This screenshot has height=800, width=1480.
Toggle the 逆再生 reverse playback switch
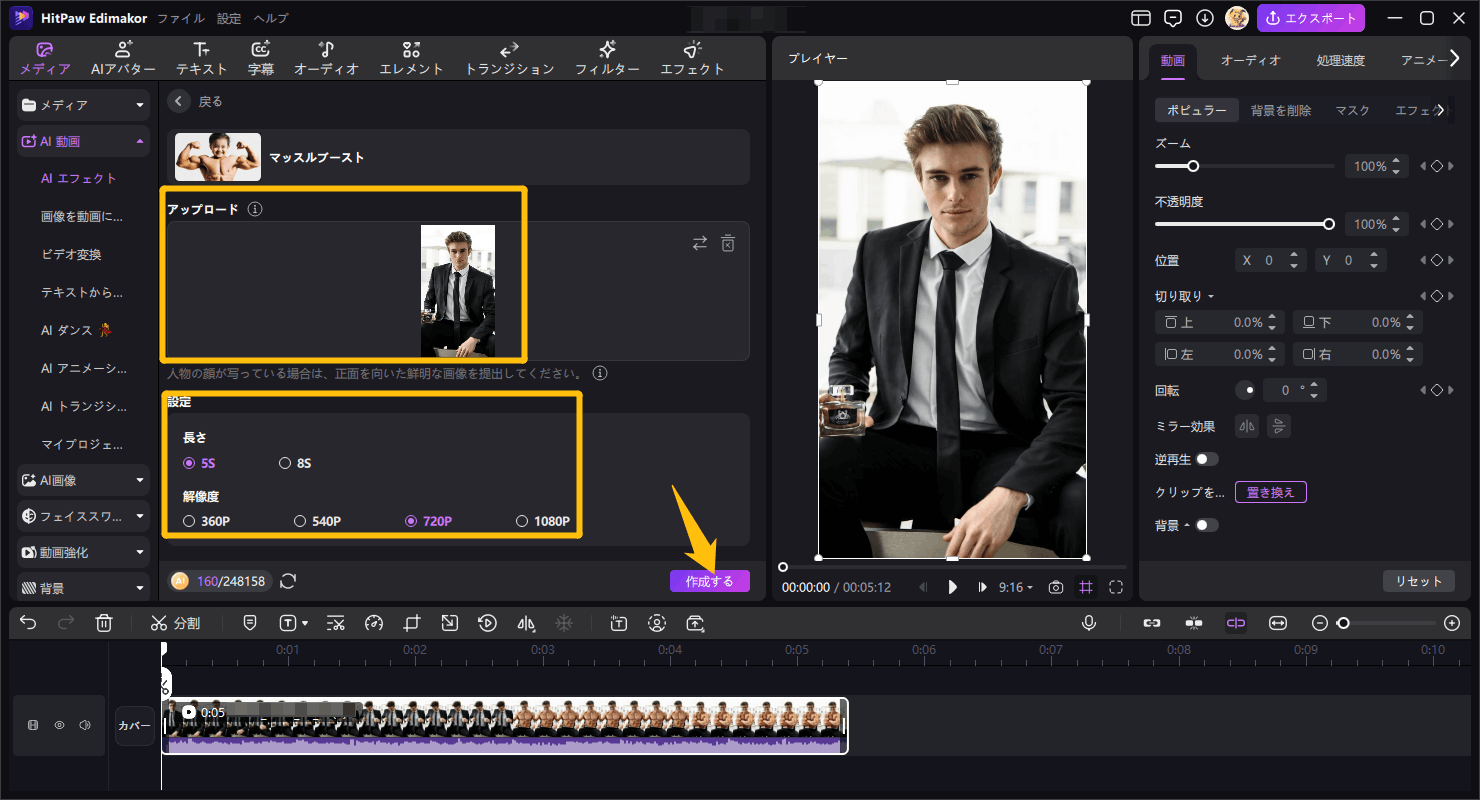1207,459
